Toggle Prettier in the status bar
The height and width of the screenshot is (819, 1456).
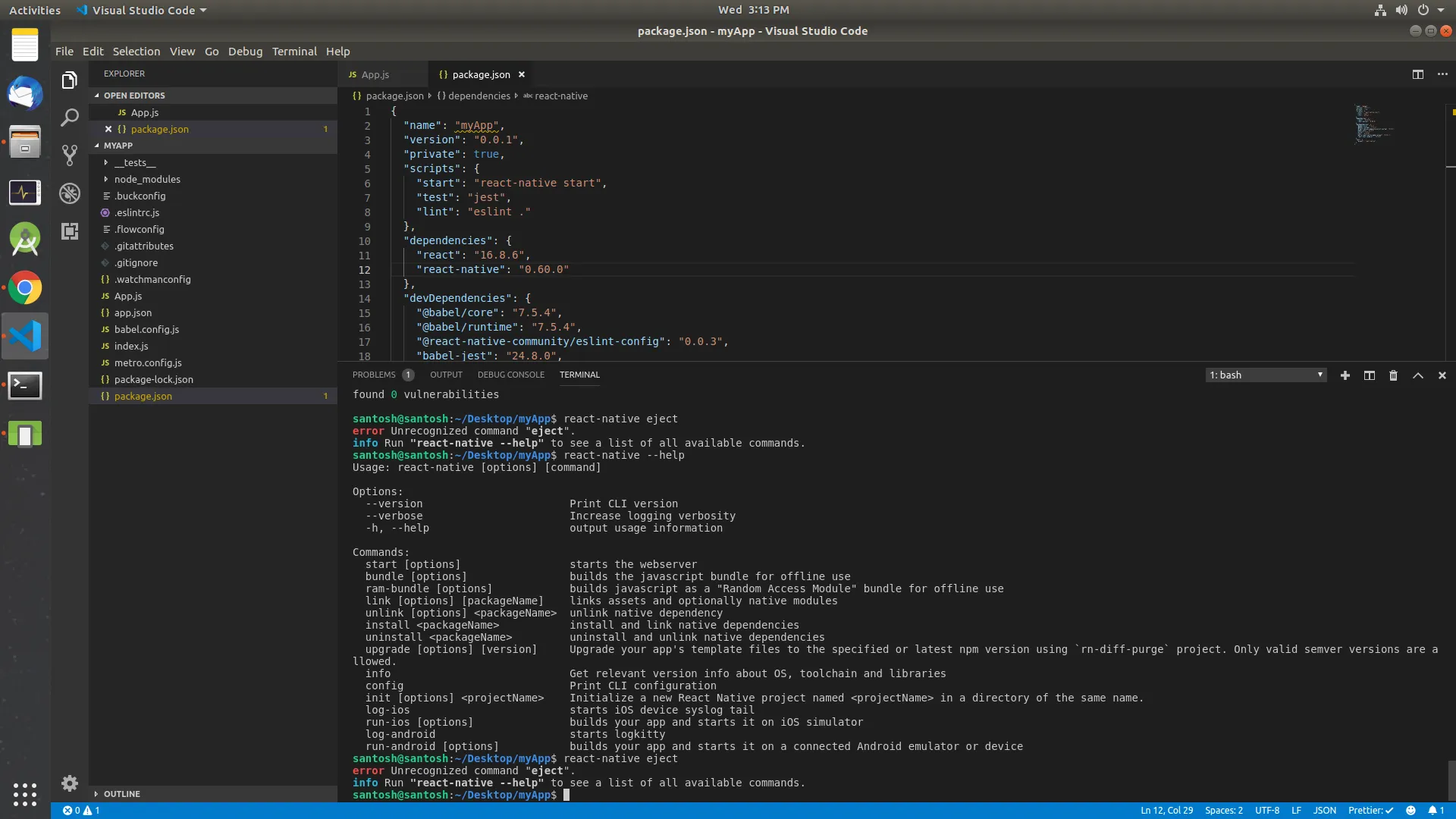pos(1370,810)
